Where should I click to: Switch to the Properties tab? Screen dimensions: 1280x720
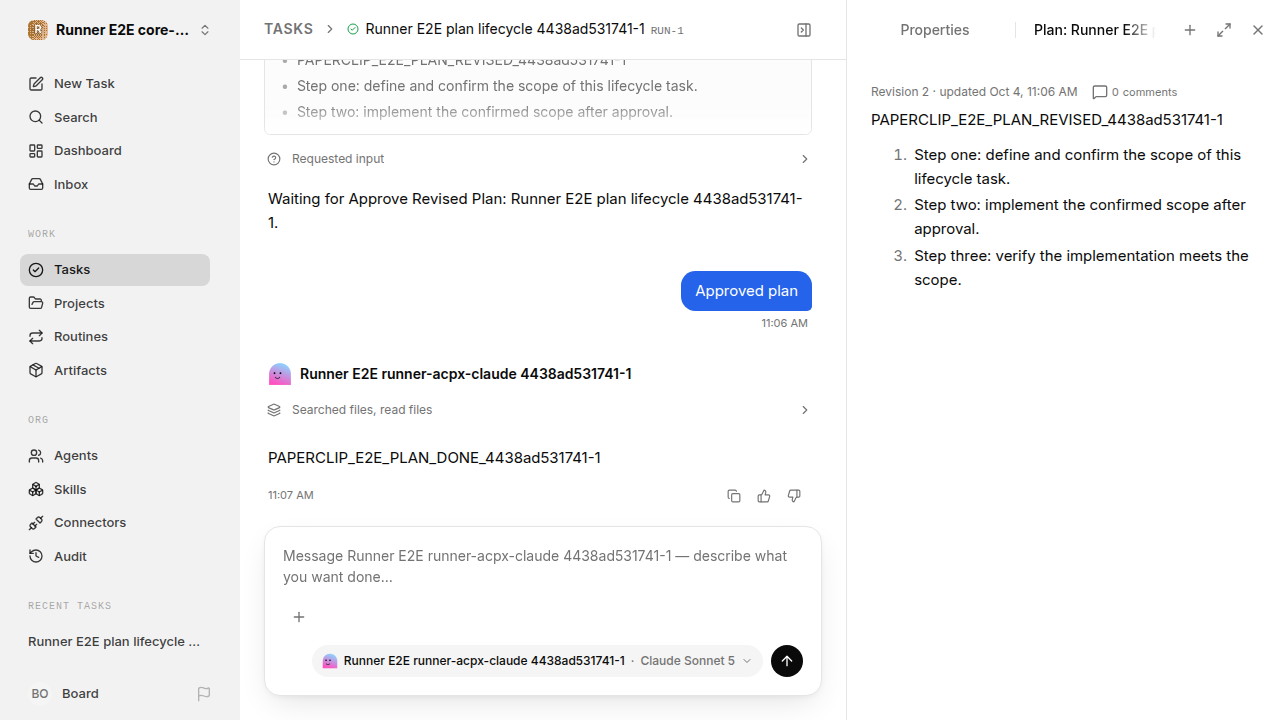pyautogui.click(x=934, y=30)
